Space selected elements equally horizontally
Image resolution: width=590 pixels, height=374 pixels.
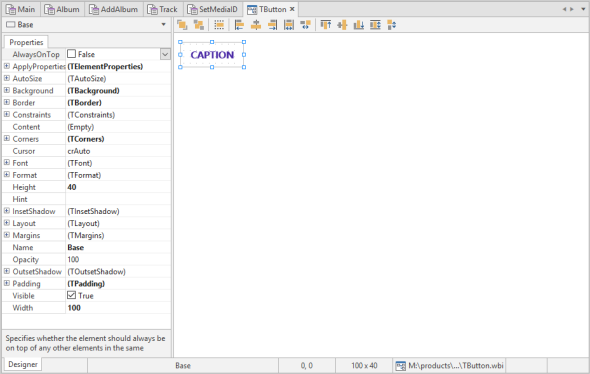coord(306,25)
